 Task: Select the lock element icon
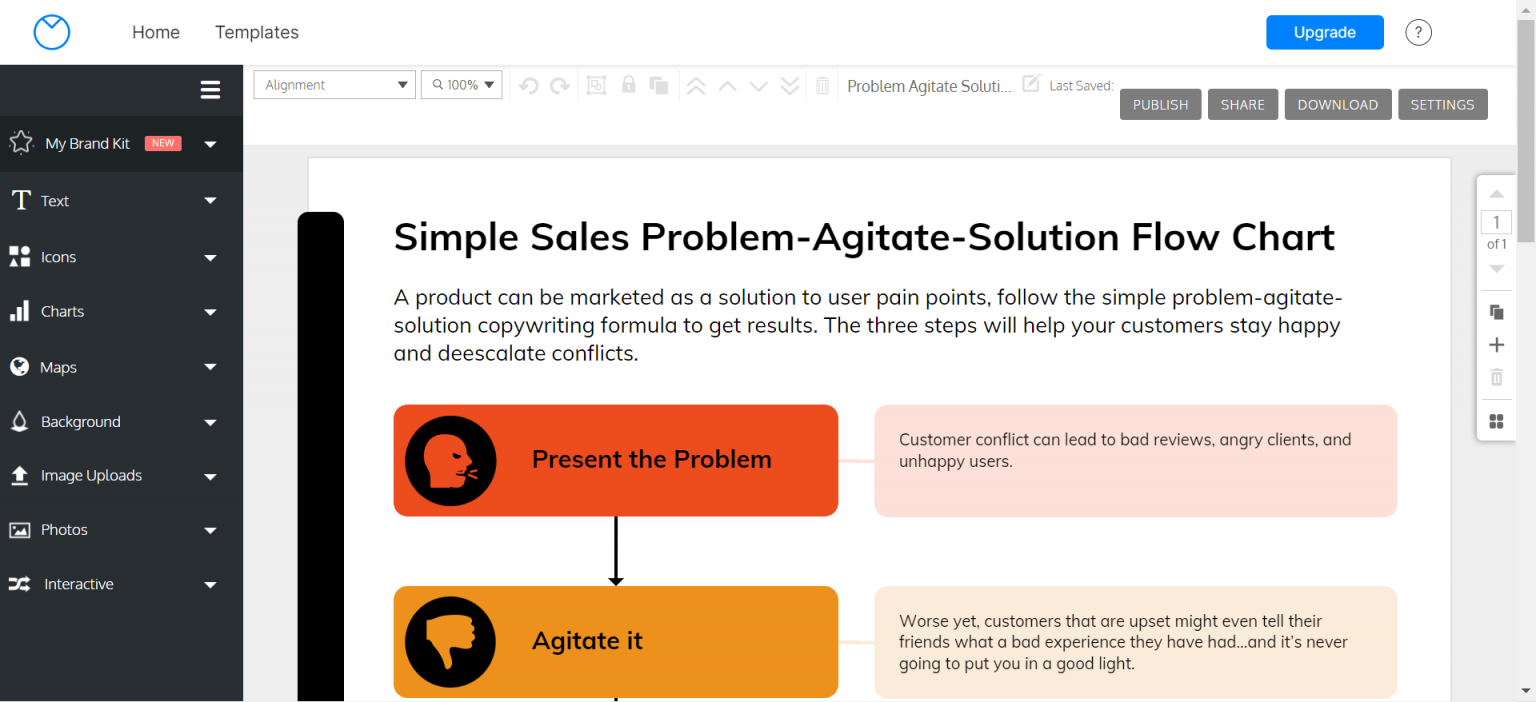pyautogui.click(x=628, y=85)
